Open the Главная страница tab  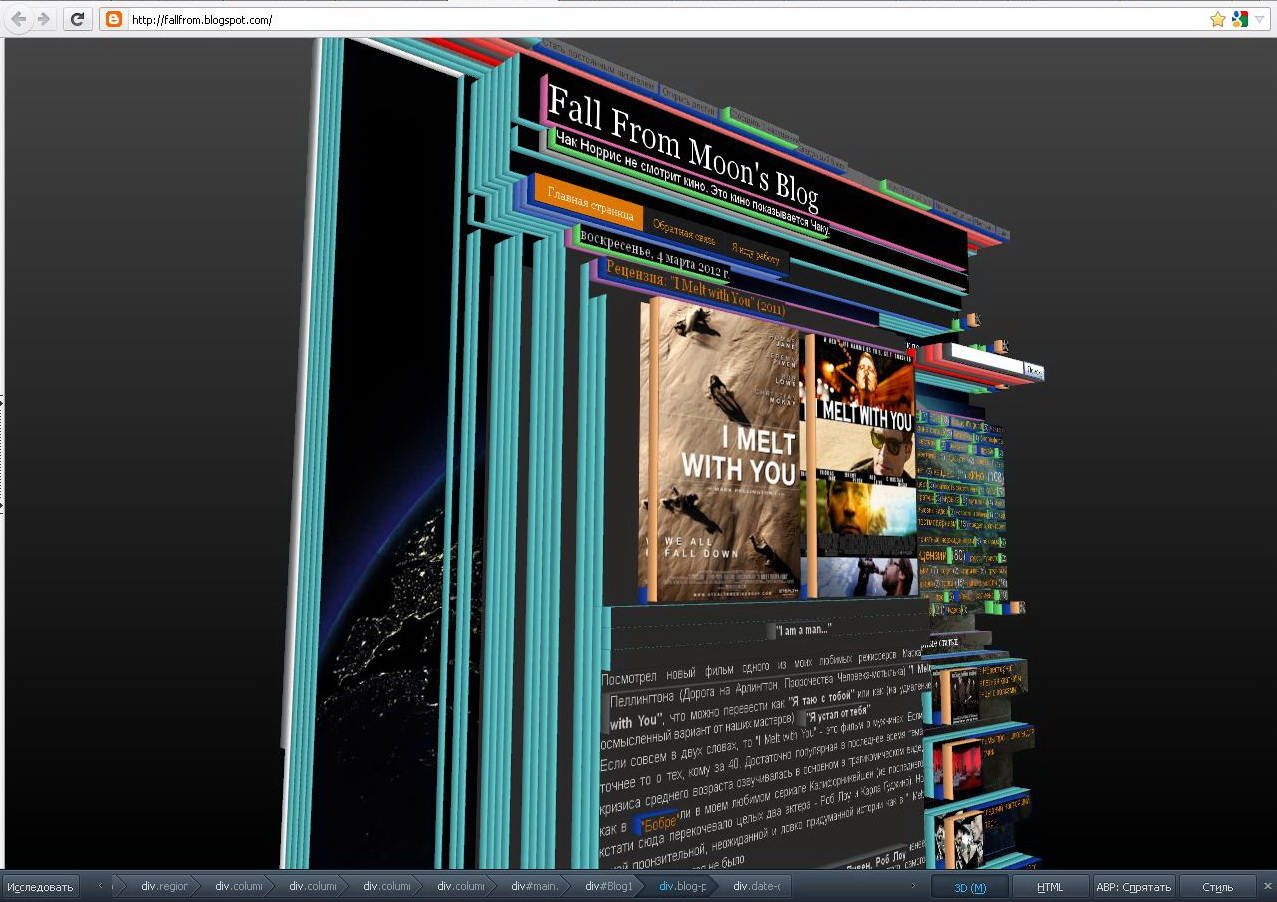[x=589, y=205]
